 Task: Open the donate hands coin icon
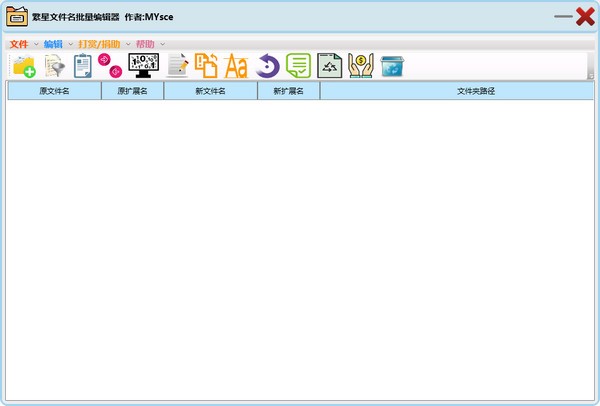tap(360, 65)
